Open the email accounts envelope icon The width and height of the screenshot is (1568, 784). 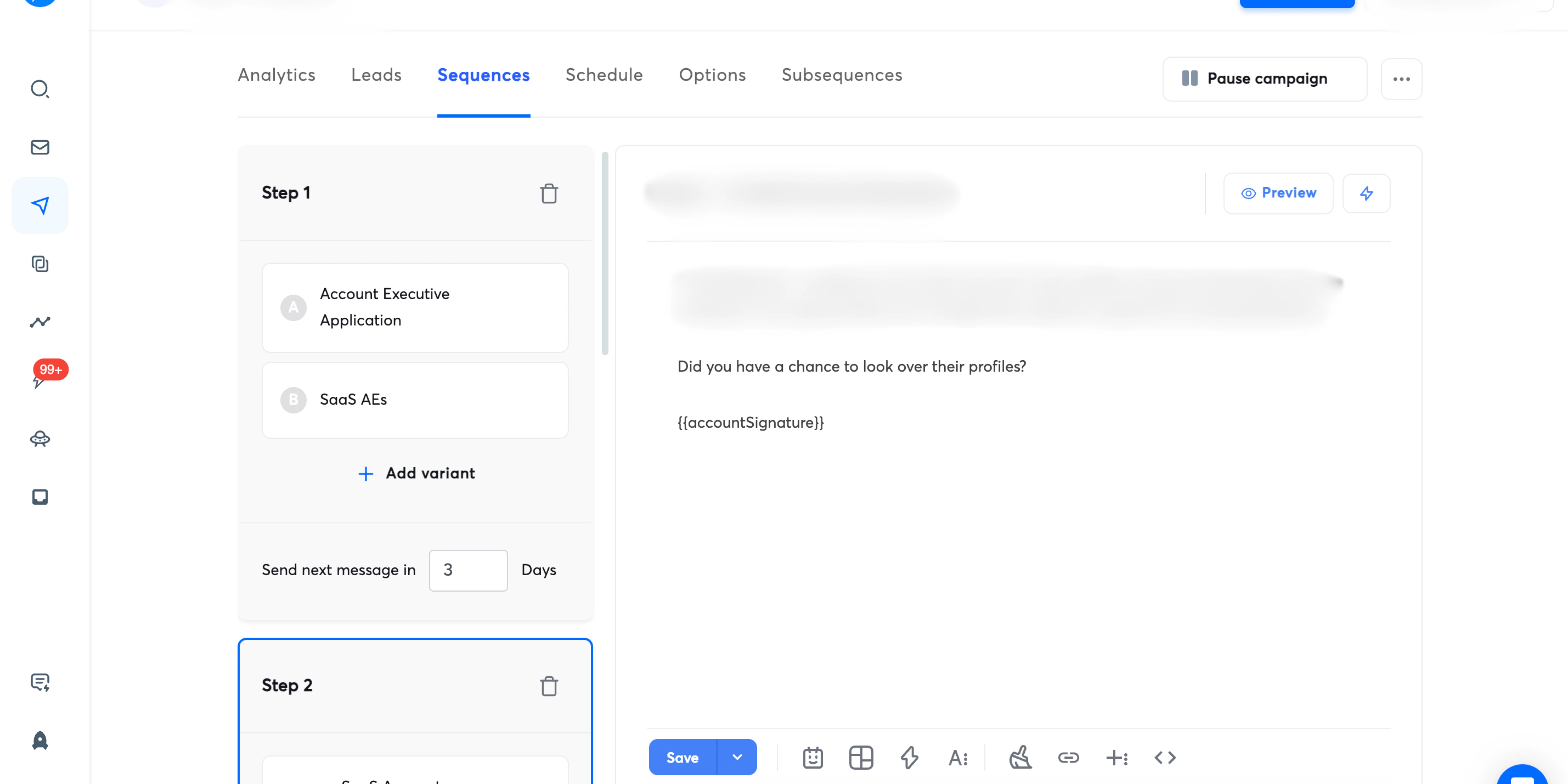(40, 147)
